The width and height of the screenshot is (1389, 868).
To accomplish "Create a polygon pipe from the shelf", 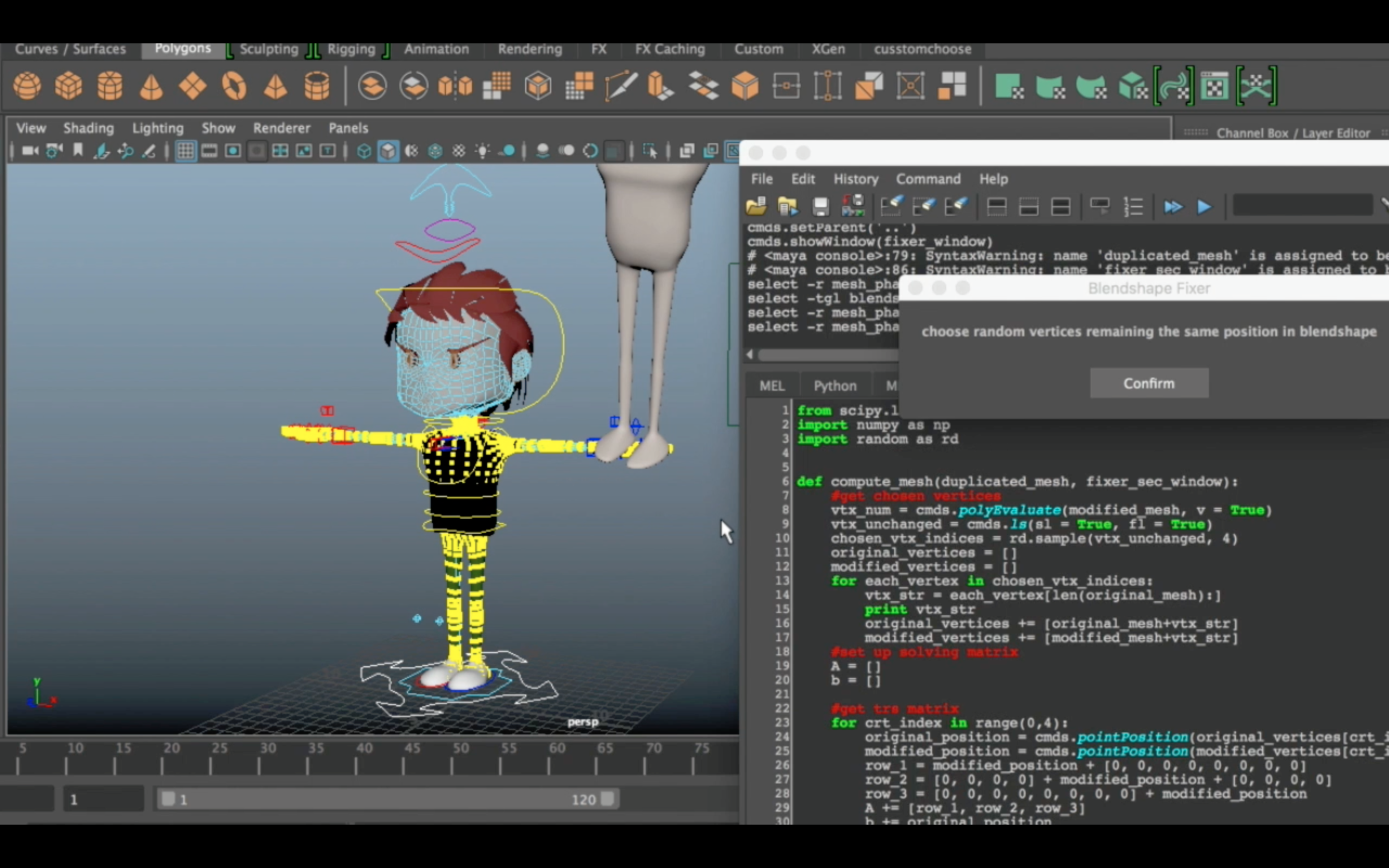I will pos(316,87).
